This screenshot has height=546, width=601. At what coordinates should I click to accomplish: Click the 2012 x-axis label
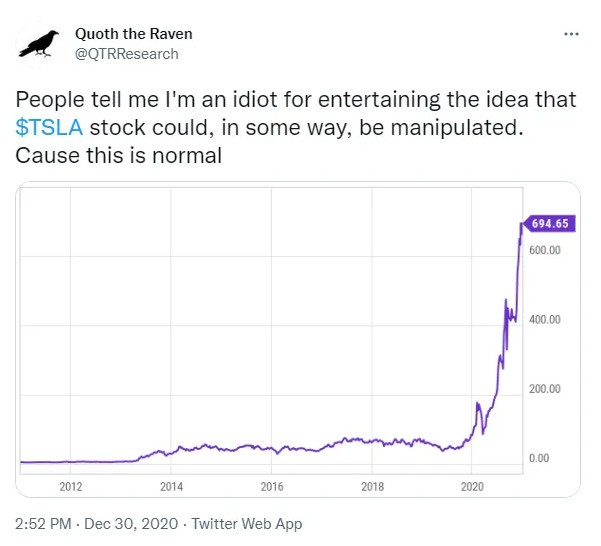click(x=71, y=487)
